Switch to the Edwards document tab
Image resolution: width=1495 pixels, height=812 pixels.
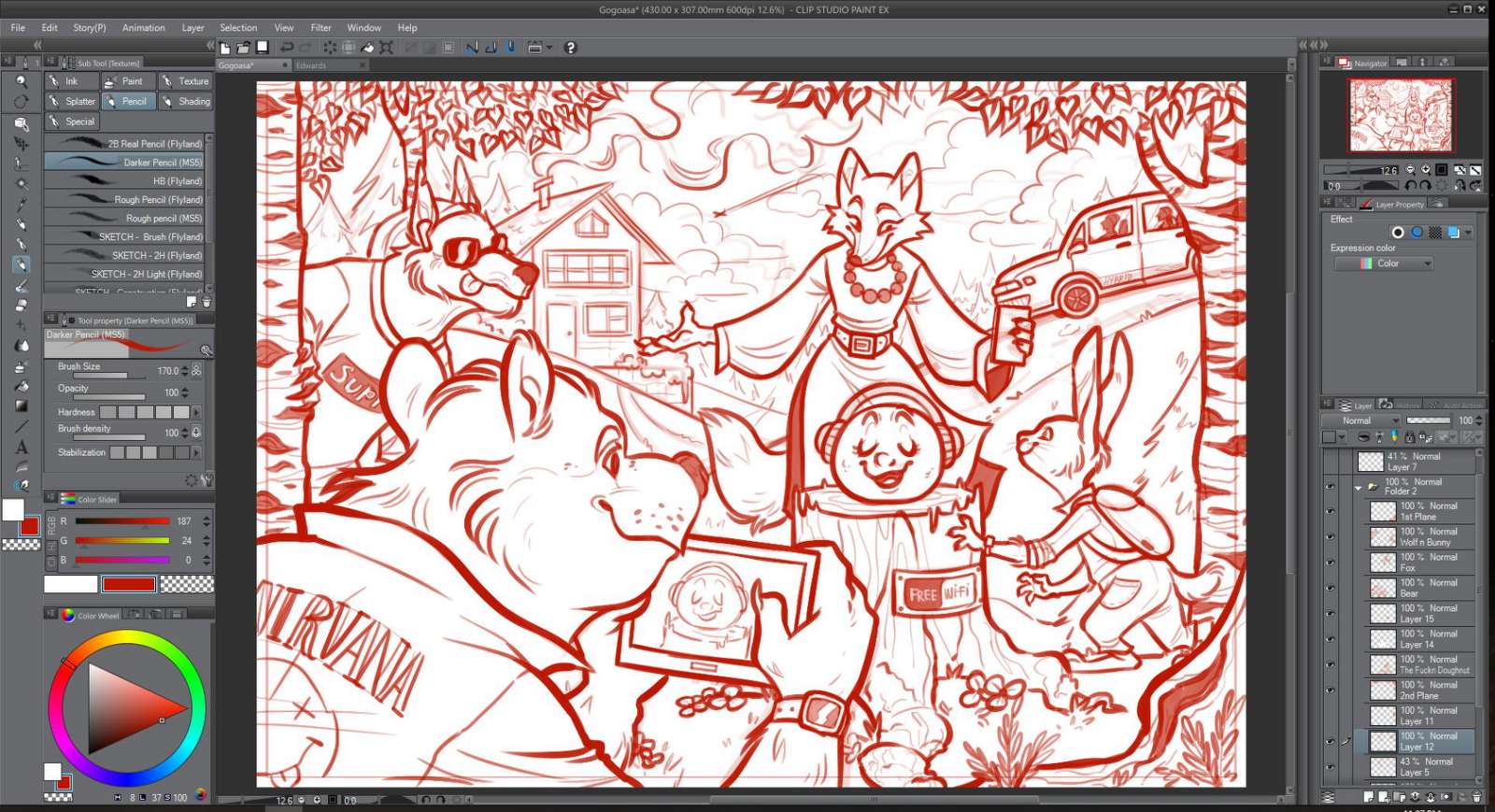click(x=330, y=65)
